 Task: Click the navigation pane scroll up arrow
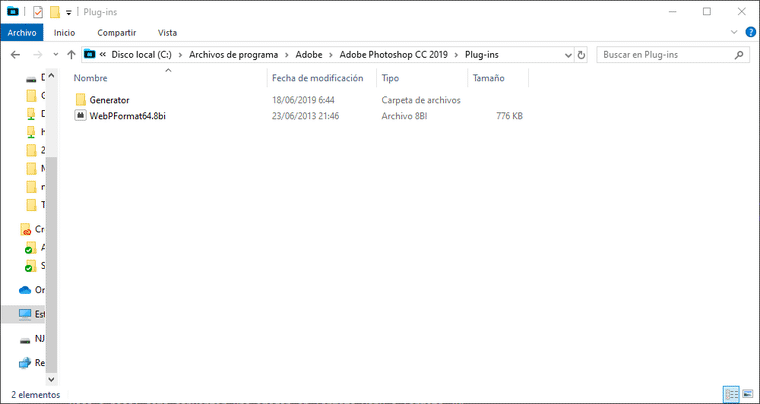pyautogui.click(x=51, y=77)
